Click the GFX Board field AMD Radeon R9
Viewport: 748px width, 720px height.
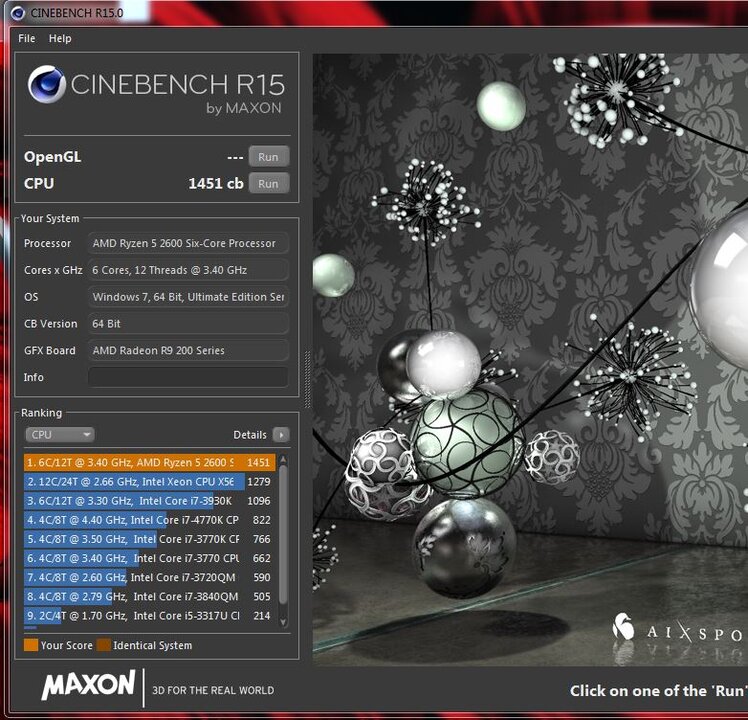point(188,350)
